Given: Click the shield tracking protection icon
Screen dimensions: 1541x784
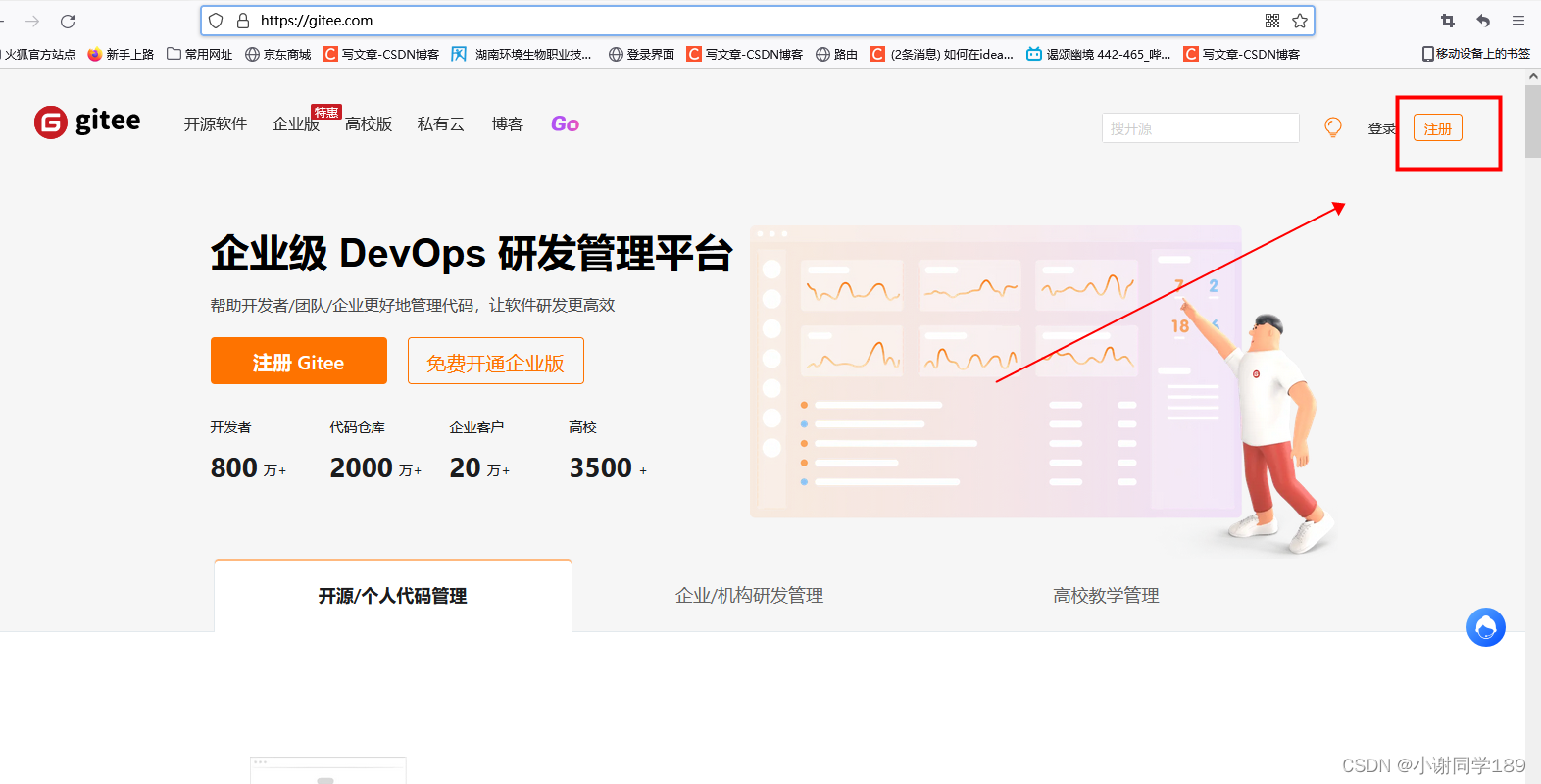Looking at the screenshot, I should click(216, 21).
